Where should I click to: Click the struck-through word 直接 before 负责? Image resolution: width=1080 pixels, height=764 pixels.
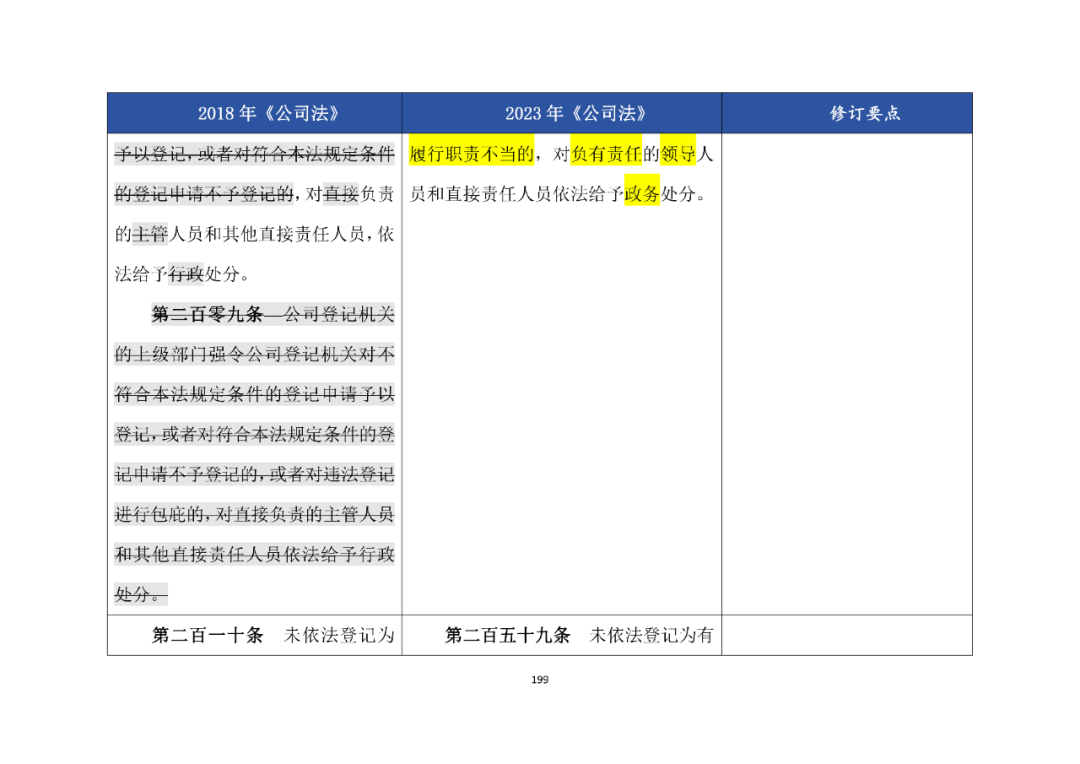[x=342, y=194]
